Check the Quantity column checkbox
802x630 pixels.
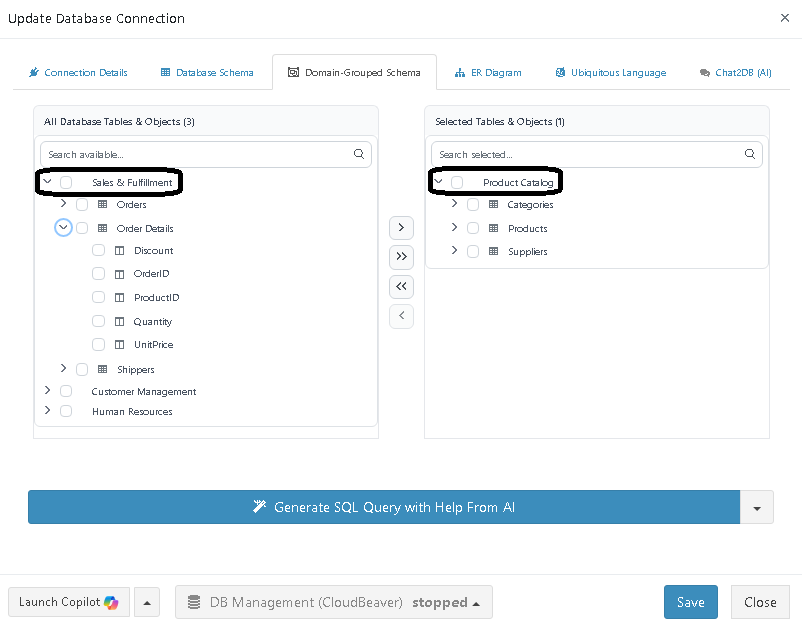[98, 322]
